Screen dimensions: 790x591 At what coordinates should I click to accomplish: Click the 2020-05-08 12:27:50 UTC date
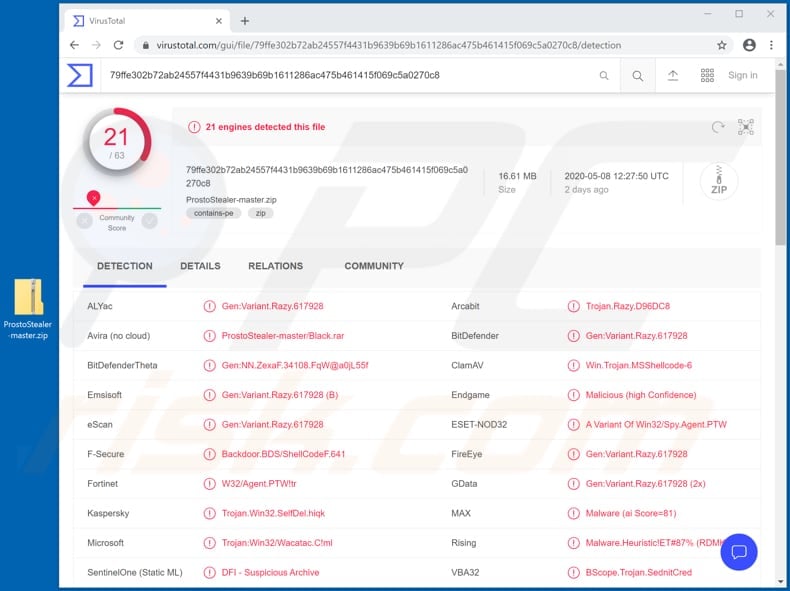point(617,176)
